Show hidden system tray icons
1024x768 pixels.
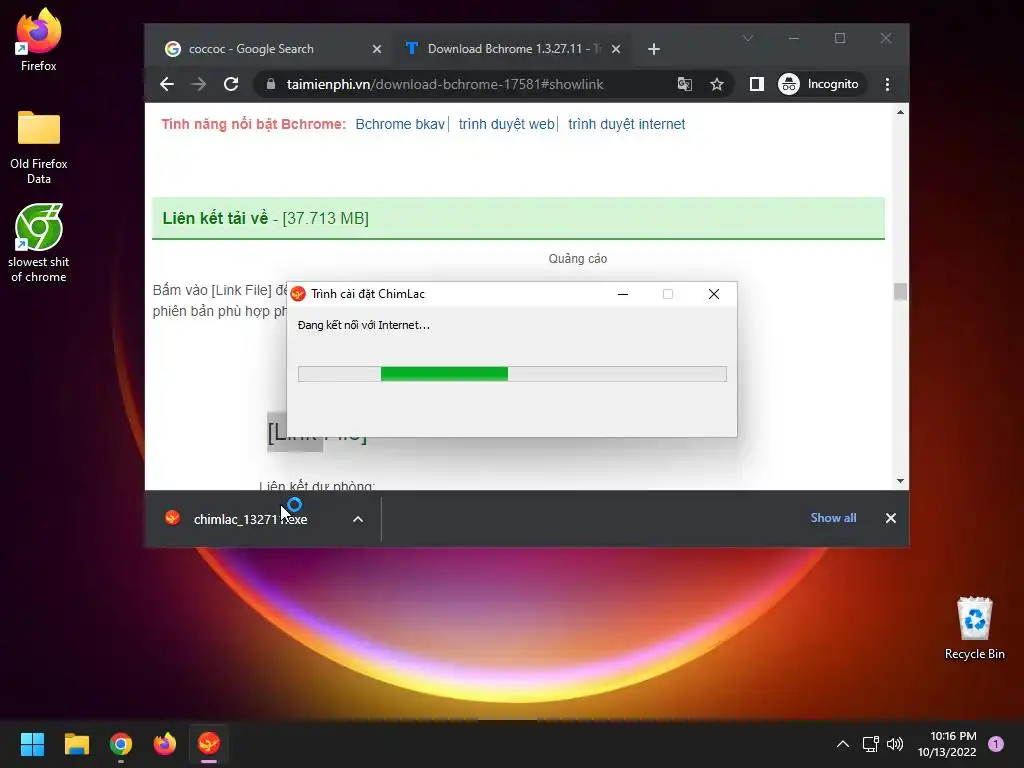pyautogui.click(x=843, y=744)
